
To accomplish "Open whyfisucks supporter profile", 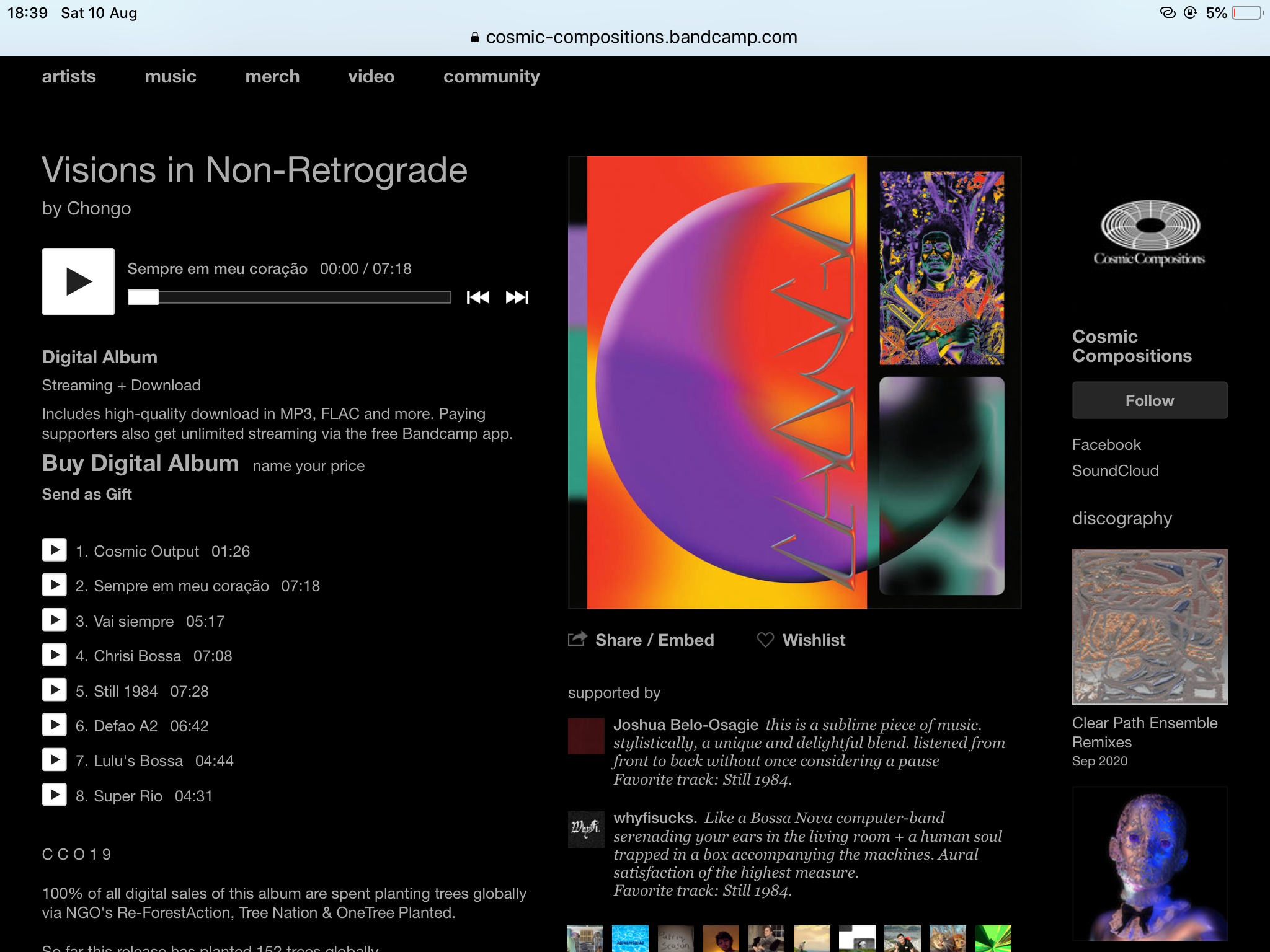I will 655,818.
